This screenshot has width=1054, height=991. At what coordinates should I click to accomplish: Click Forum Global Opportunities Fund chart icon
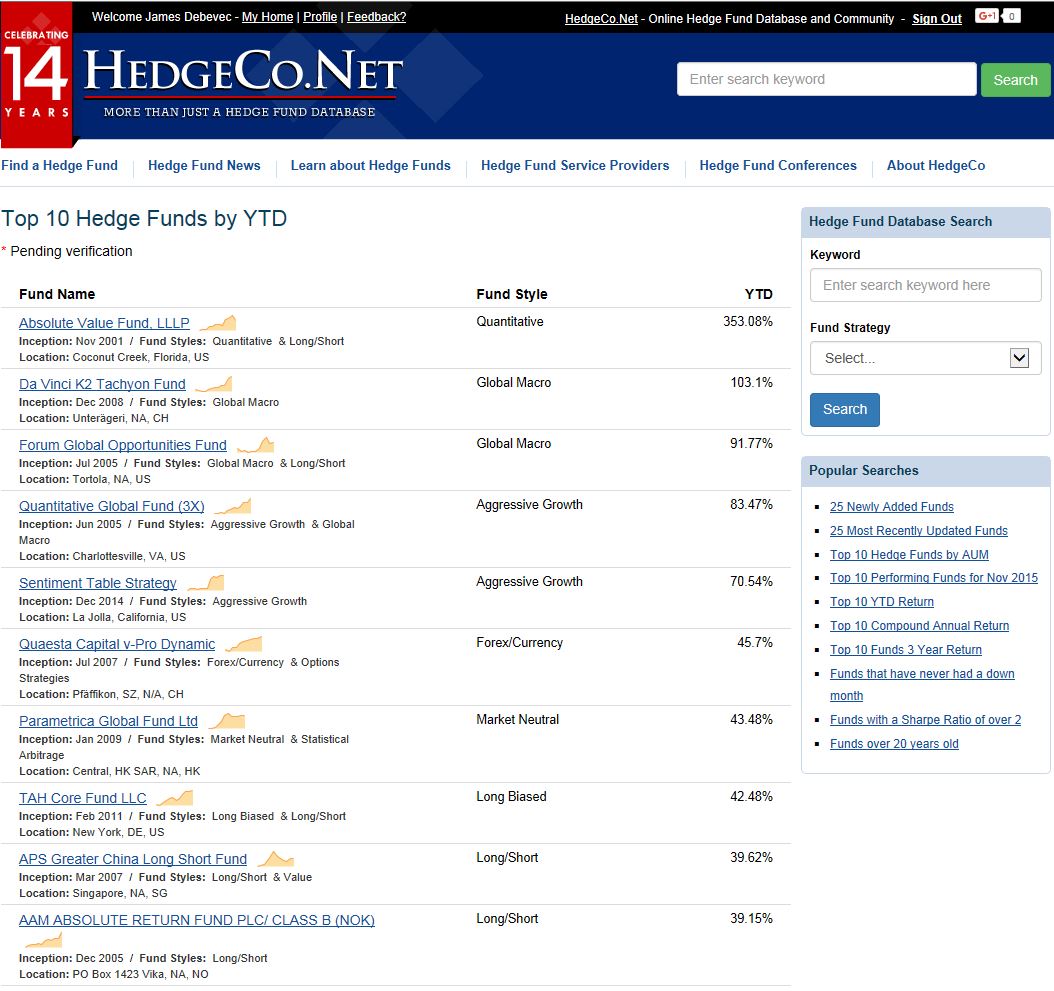click(x=255, y=445)
